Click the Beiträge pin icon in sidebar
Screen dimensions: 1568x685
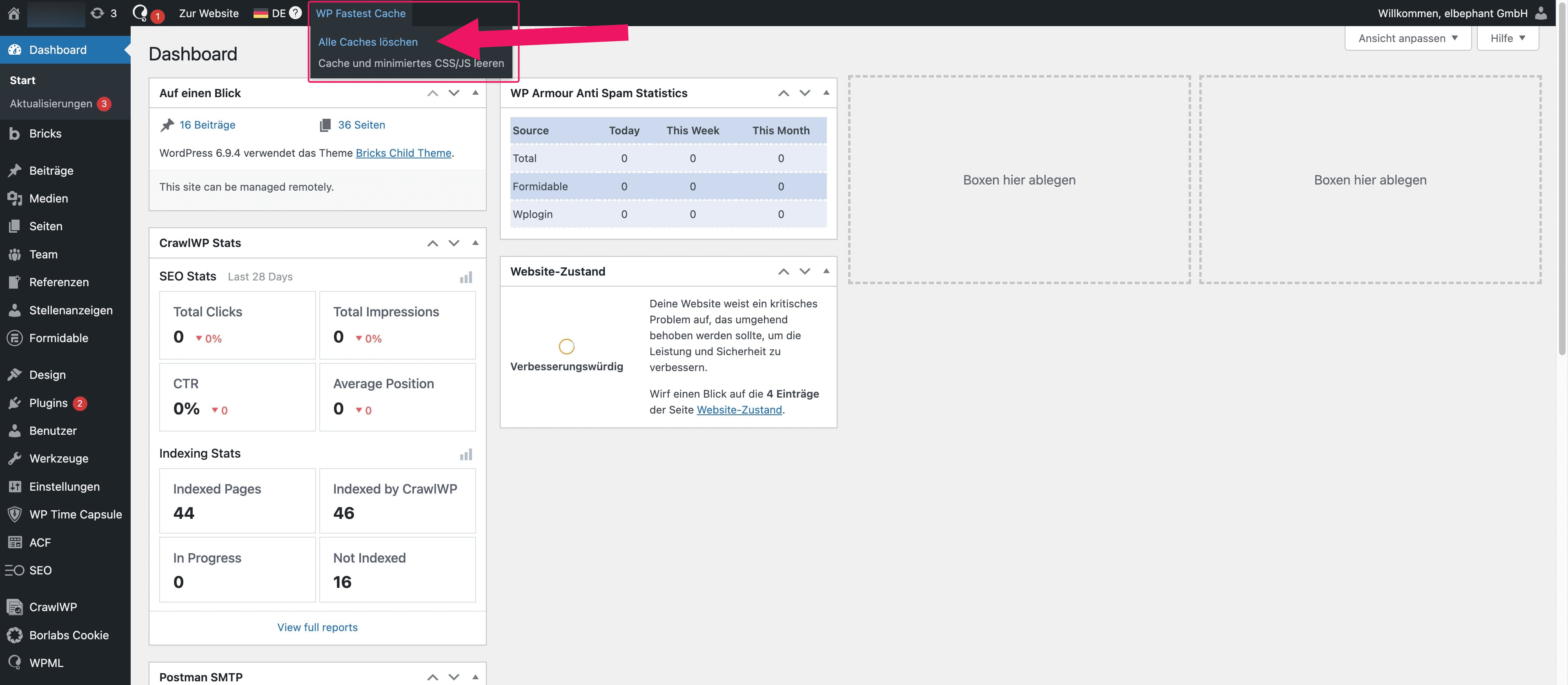pos(15,170)
